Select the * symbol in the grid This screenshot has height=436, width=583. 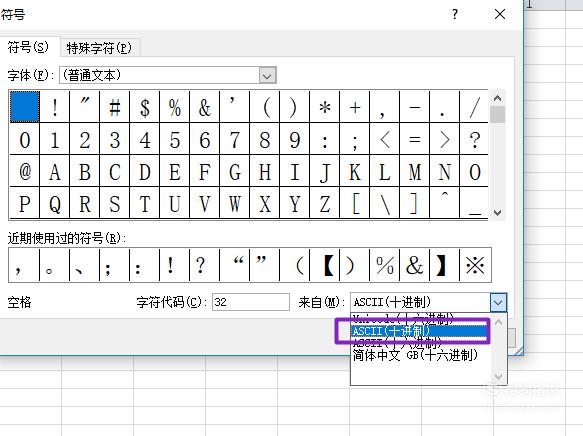tap(325, 107)
